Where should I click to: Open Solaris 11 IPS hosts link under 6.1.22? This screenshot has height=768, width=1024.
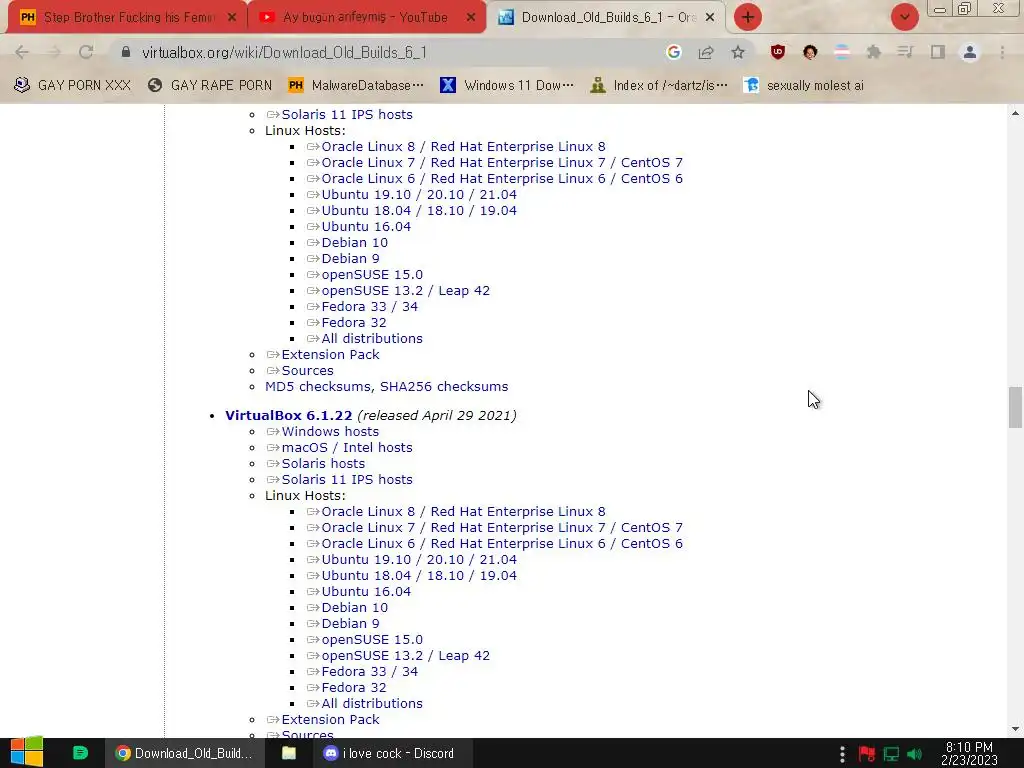(347, 479)
